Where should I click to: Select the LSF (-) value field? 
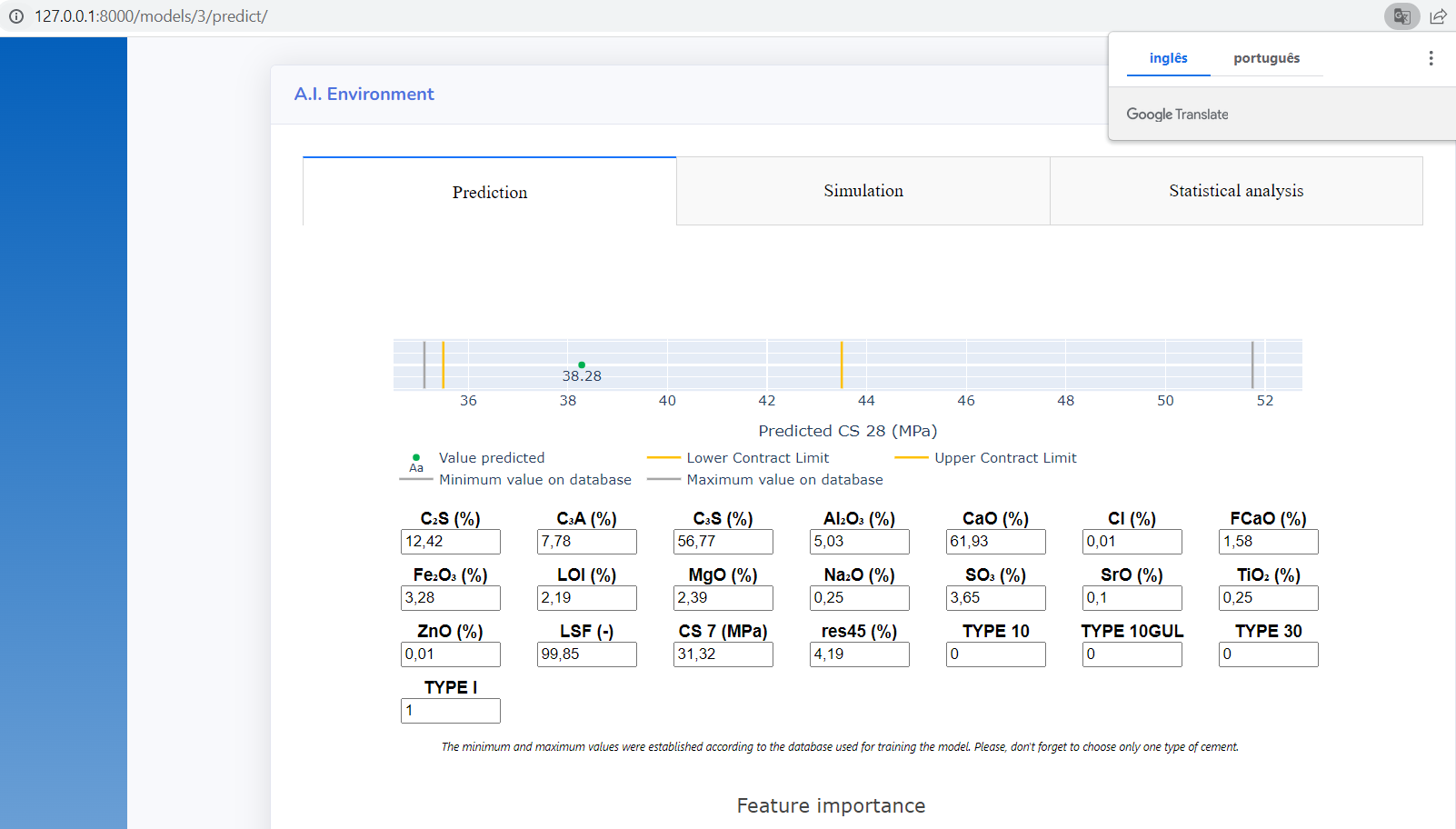586,654
